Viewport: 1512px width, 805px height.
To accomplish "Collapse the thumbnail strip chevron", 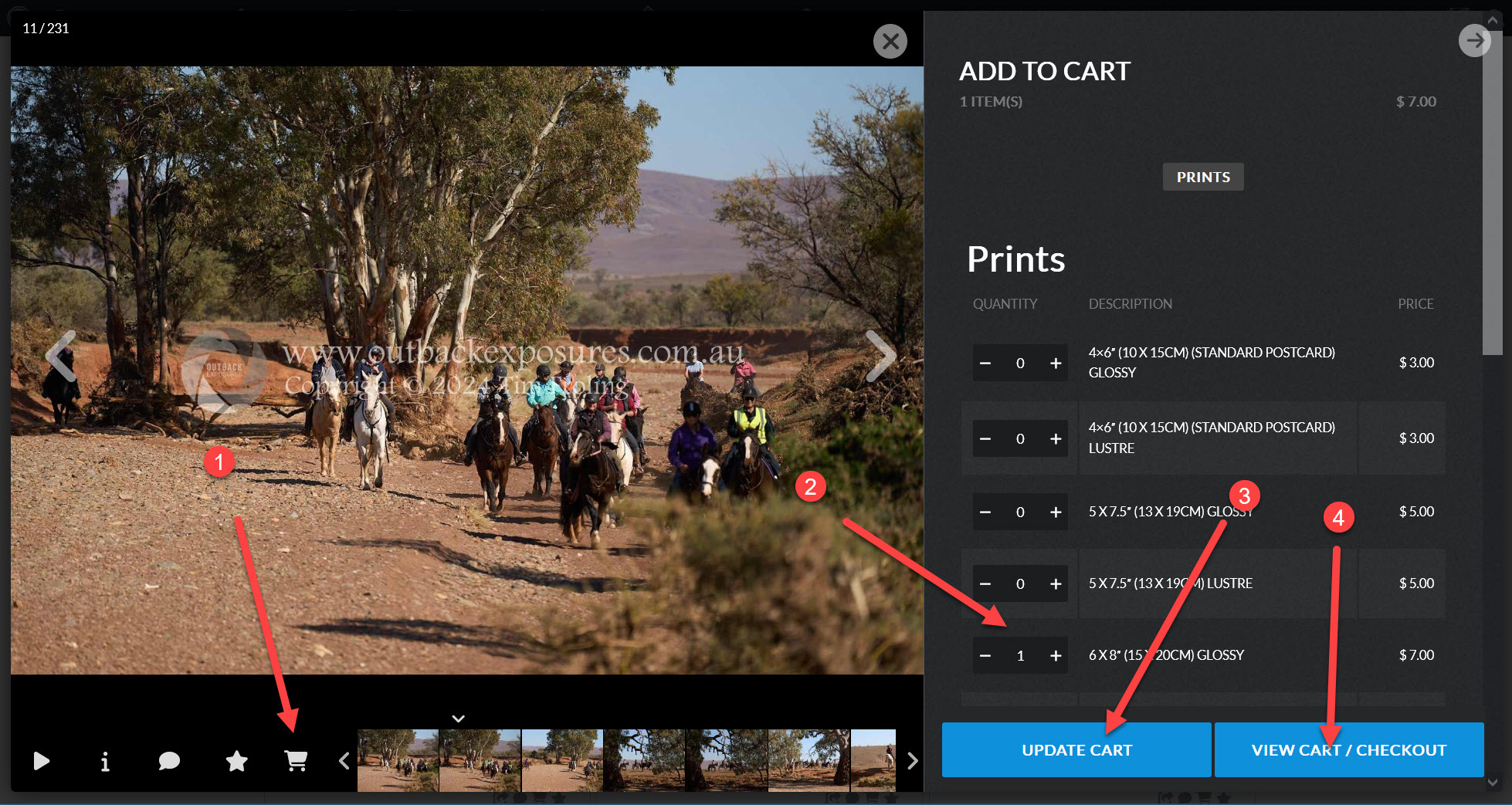I will 458,719.
